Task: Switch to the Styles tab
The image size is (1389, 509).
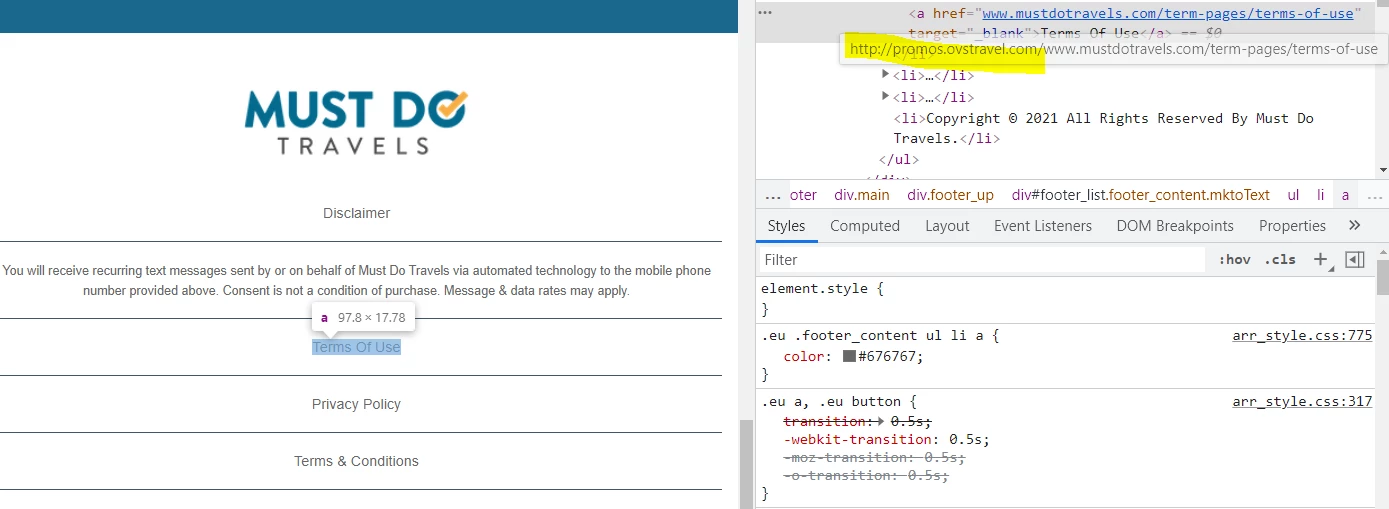Action: (786, 226)
